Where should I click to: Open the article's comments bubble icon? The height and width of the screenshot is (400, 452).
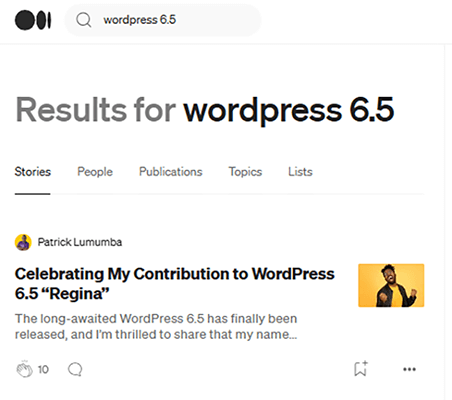coord(75,369)
